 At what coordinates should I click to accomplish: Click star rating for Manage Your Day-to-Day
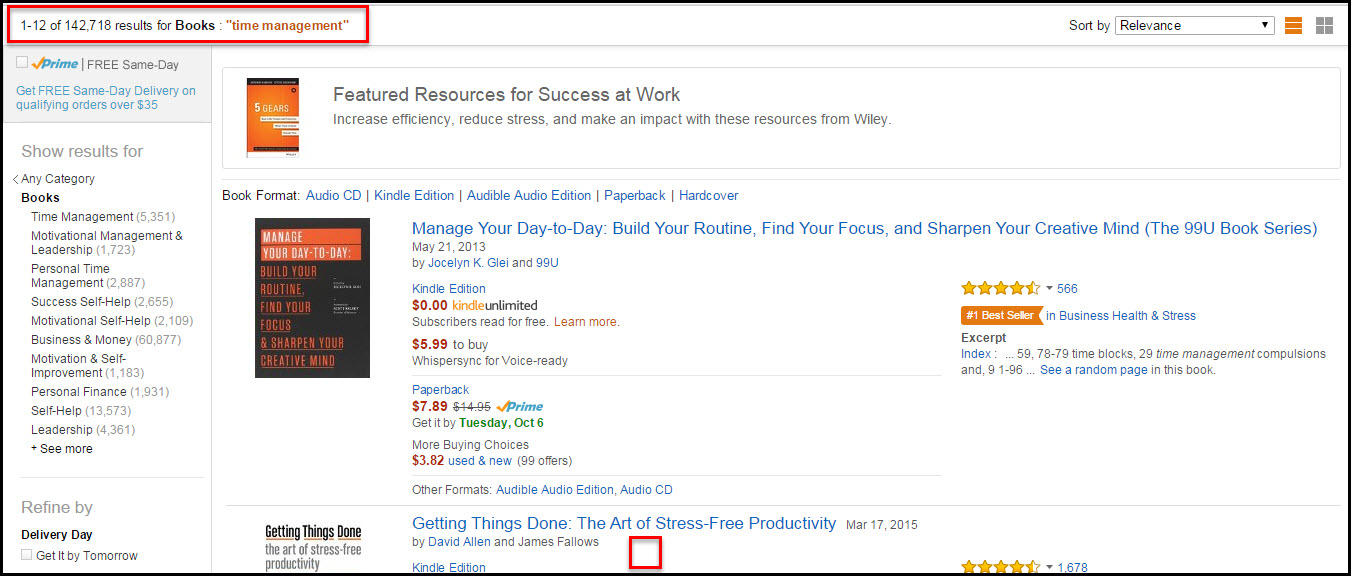1001,288
